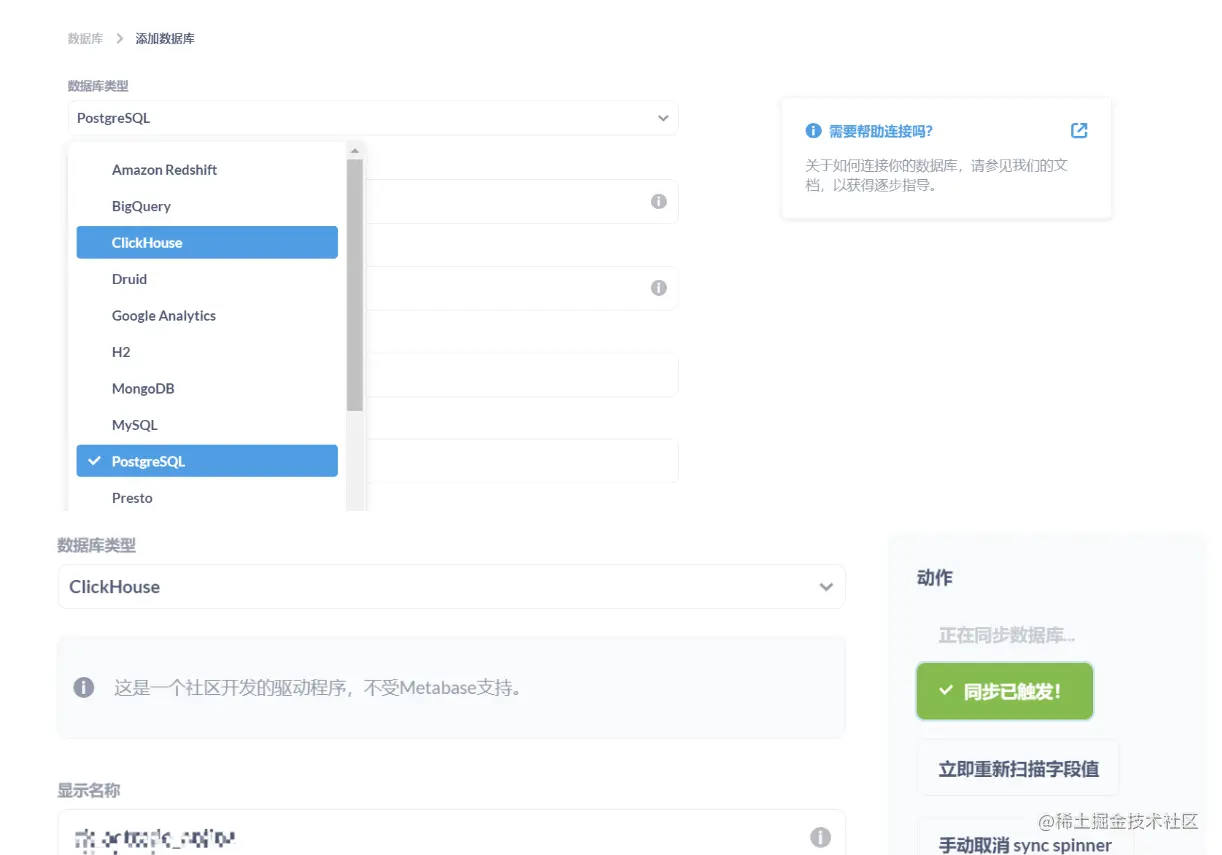Click info icon in community driver notice
The height and width of the screenshot is (855, 1222).
pyautogui.click(x=84, y=688)
